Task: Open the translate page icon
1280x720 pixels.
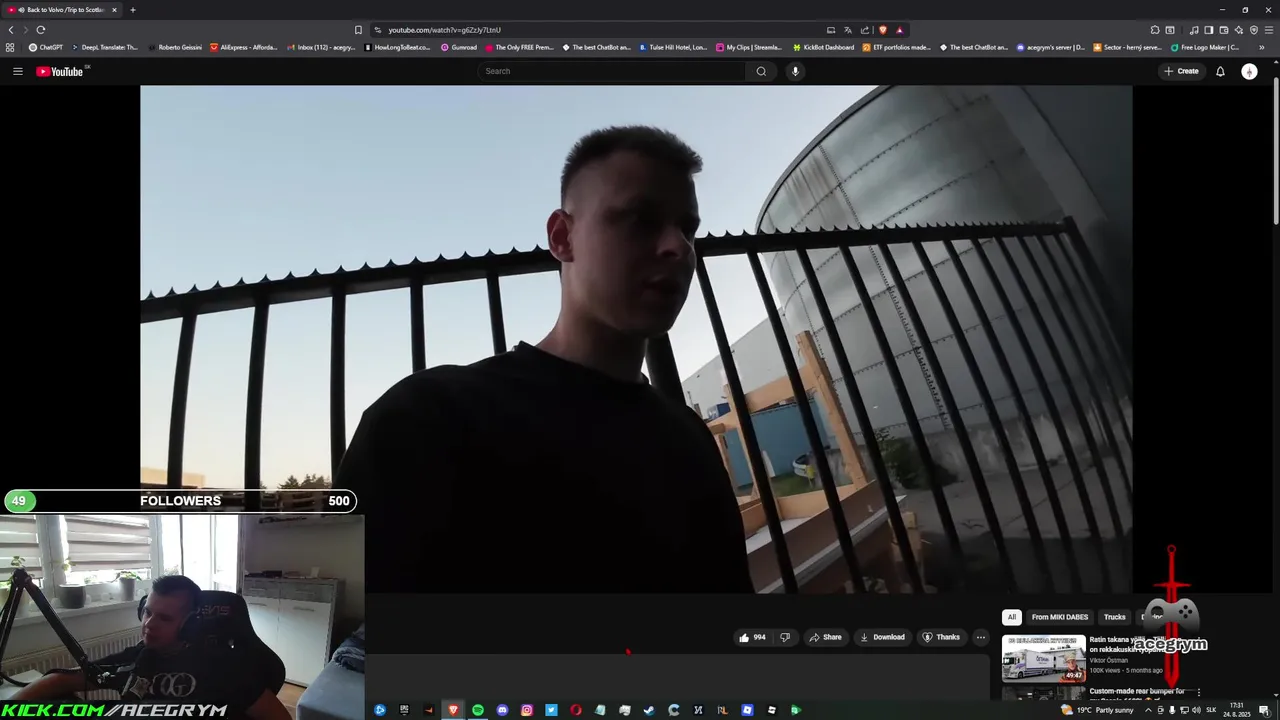Action: click(848, 30)
